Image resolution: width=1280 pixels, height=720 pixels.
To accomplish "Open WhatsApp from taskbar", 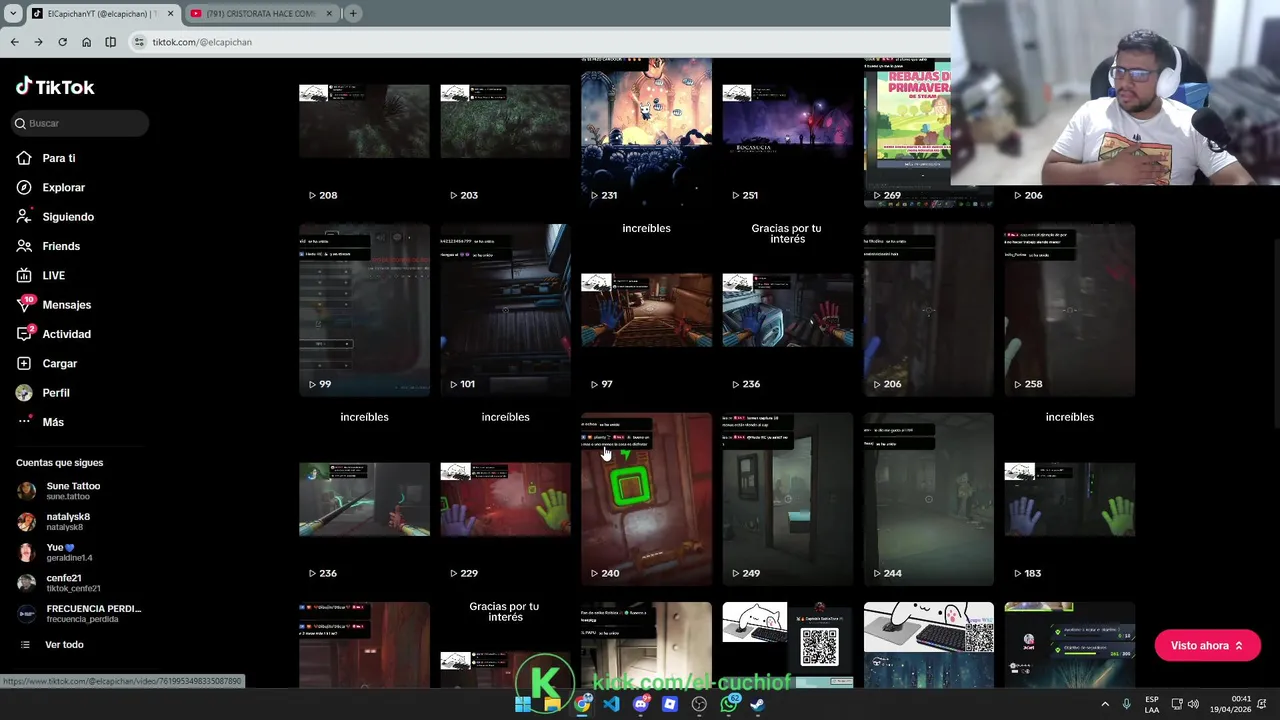I will (729, 704).
